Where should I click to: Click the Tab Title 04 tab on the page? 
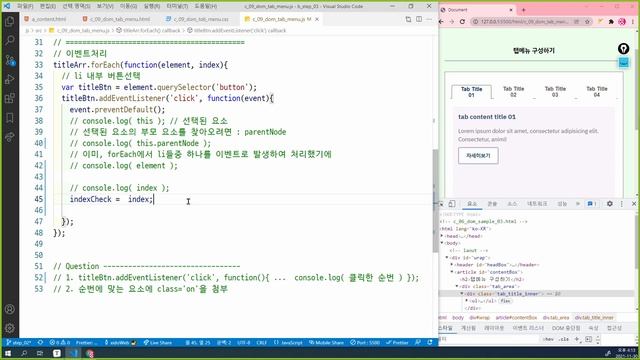(597, 91)
